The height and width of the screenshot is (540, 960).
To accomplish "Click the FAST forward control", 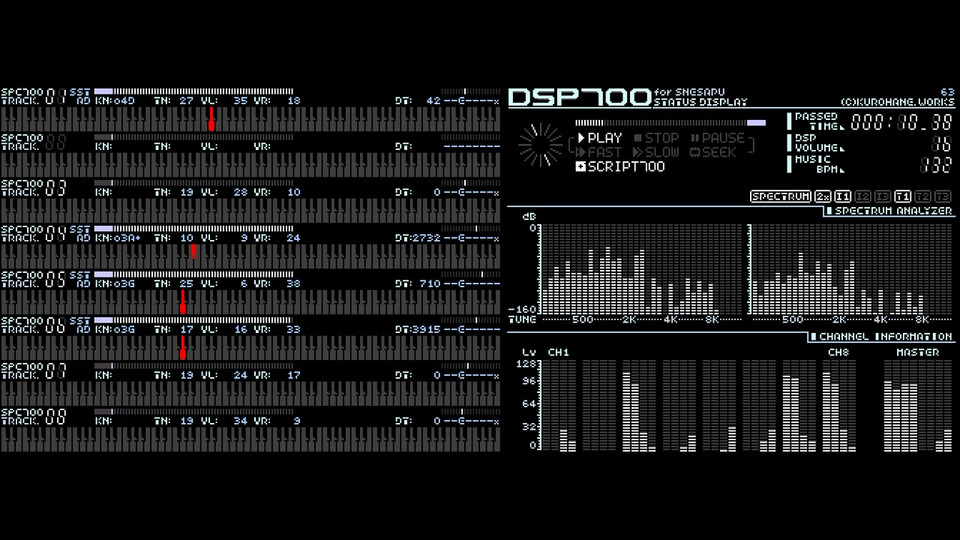I will click(x=599, y=152).
